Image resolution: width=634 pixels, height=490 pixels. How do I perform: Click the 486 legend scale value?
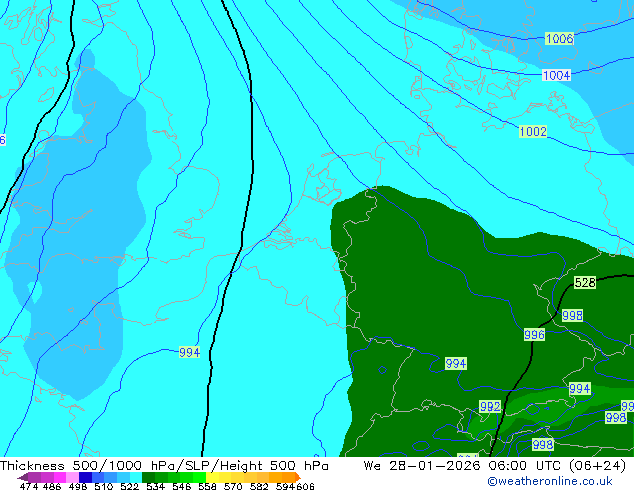coord(52,486)
